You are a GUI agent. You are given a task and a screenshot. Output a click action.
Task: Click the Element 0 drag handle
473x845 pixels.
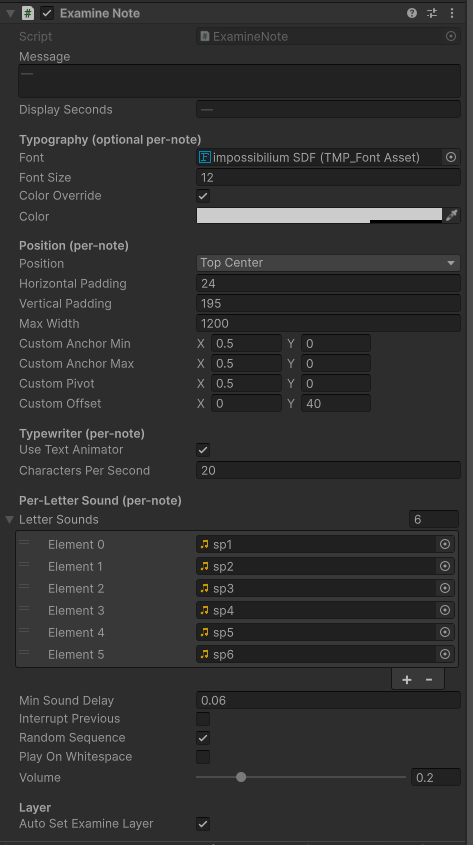24,542
